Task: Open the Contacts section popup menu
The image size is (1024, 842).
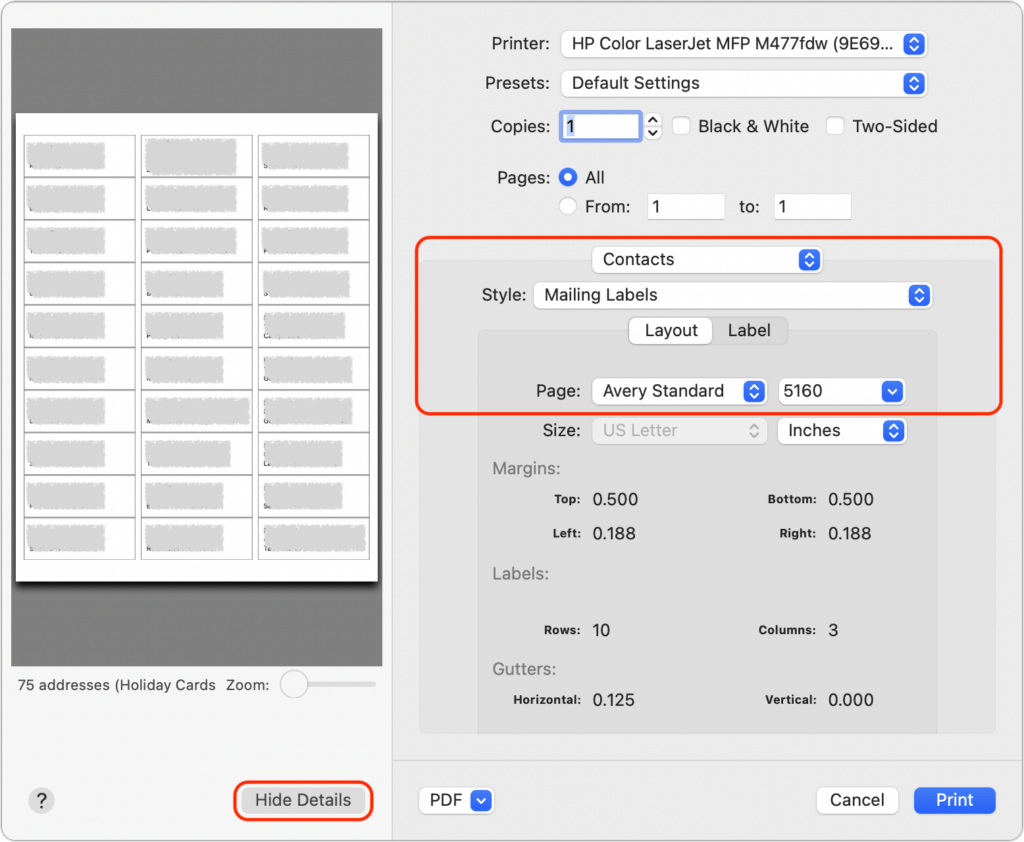Action: [x=707, y=259]
